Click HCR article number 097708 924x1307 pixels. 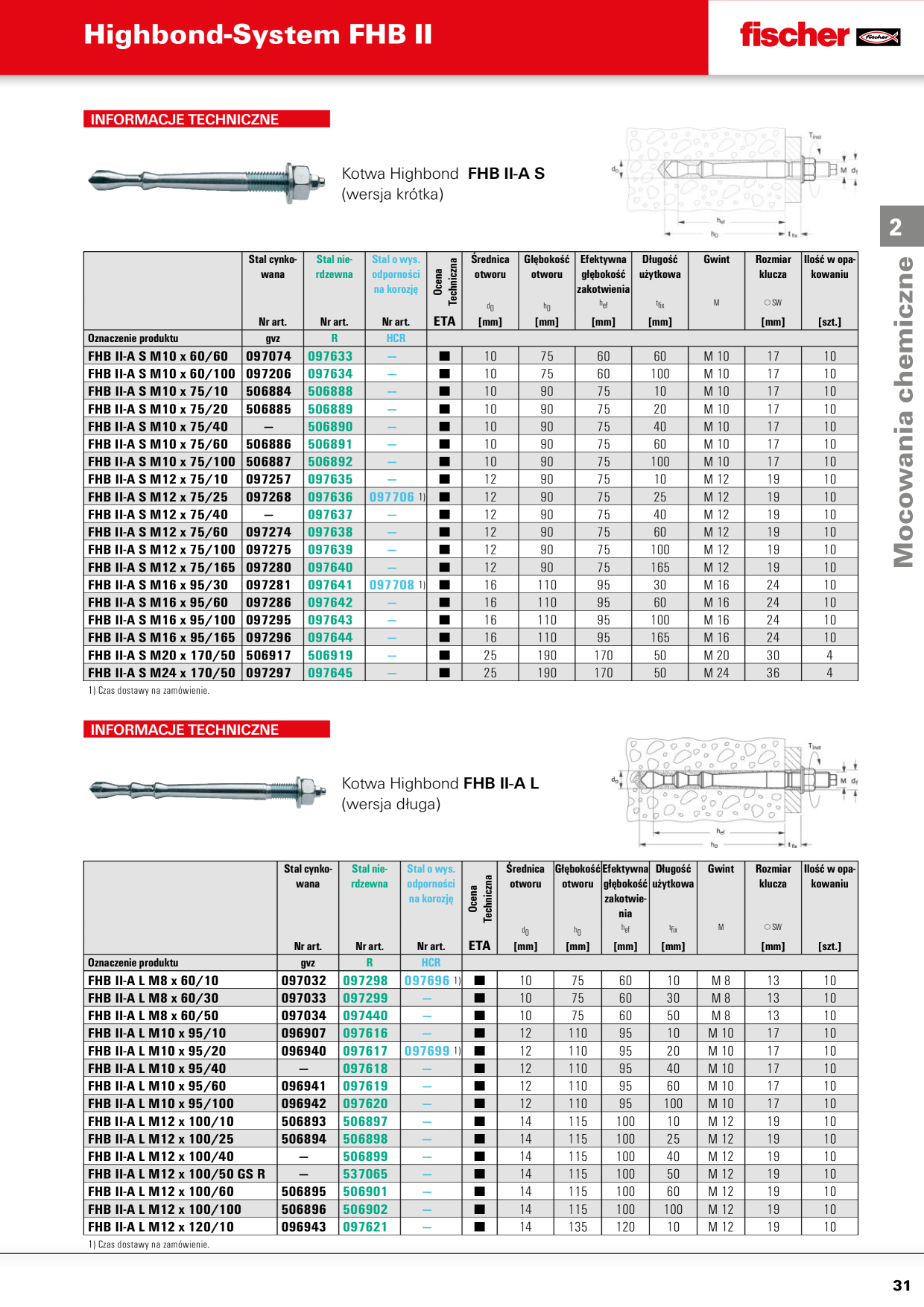[x=392, y=585]
